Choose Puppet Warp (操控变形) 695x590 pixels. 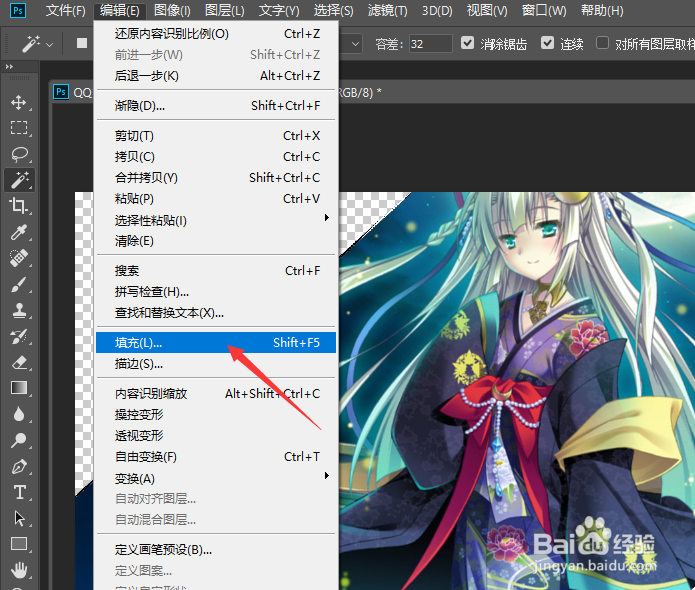click(216, 414)
